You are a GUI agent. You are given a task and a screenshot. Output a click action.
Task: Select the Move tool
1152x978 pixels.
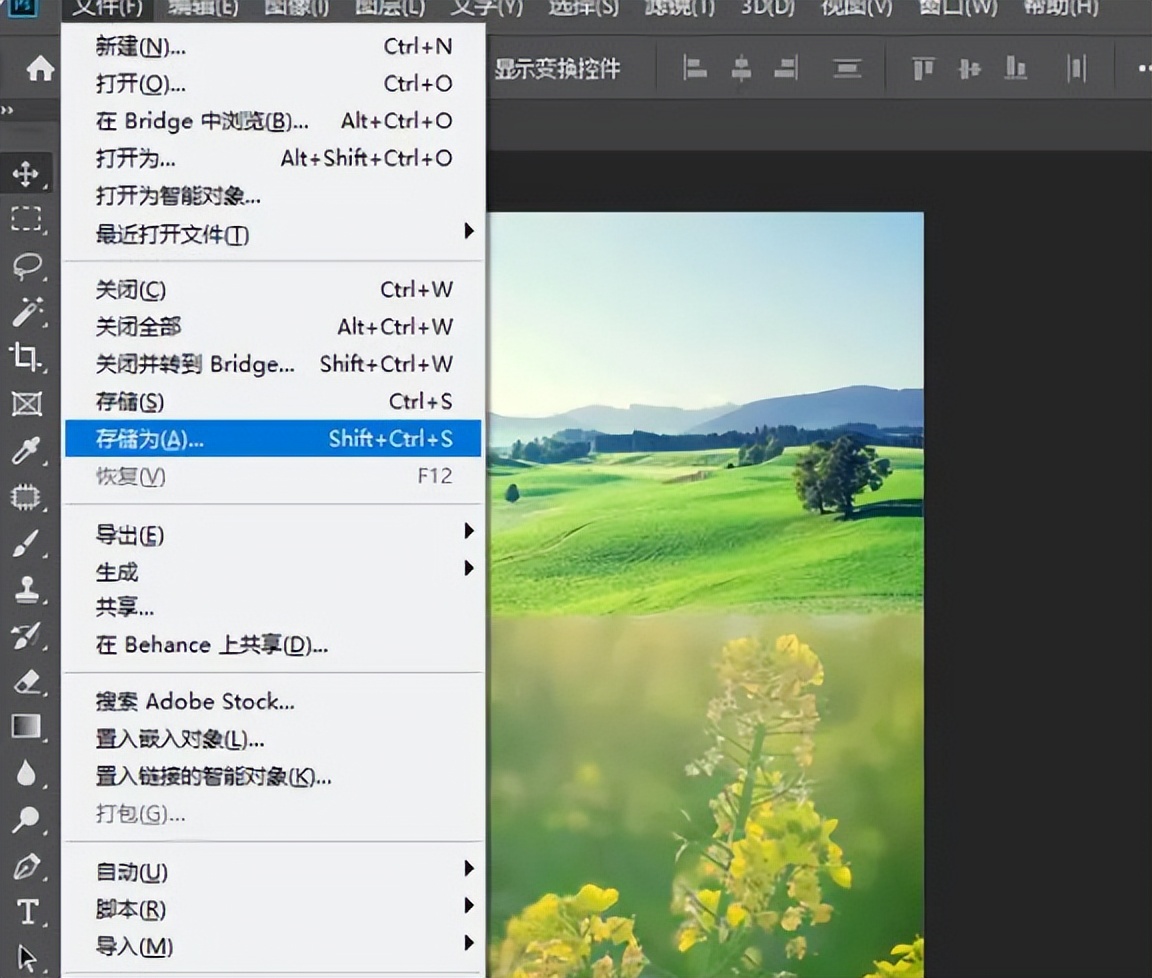(27, 174)
